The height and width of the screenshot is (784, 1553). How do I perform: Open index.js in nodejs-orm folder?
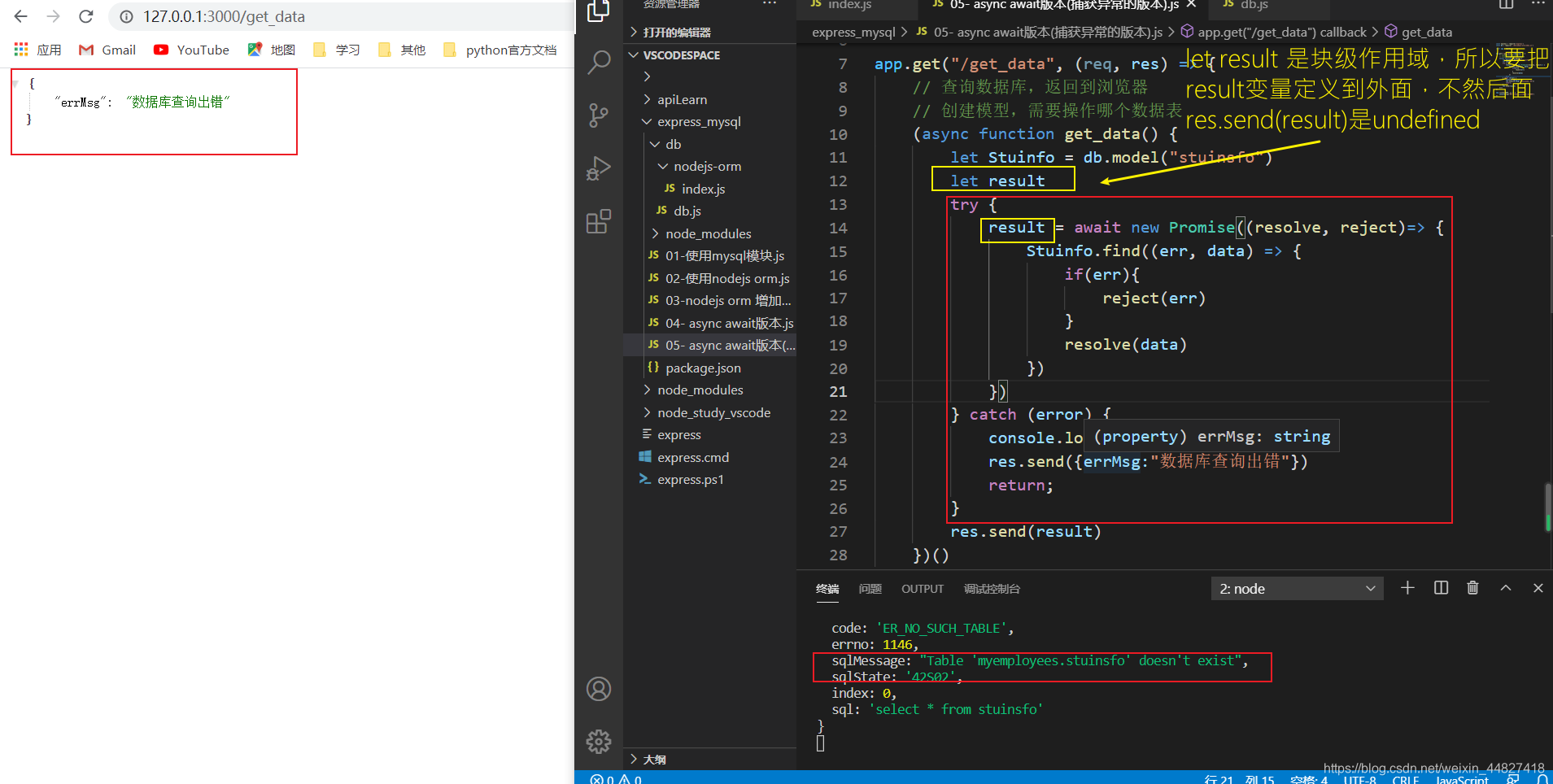click(x=709, y=189)
